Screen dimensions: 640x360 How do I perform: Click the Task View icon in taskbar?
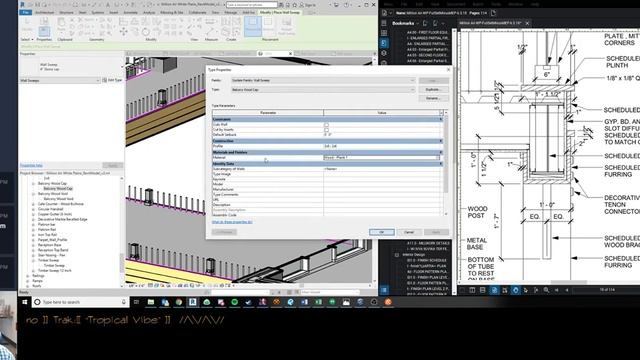pyautogui.click(x=136, y=302)
